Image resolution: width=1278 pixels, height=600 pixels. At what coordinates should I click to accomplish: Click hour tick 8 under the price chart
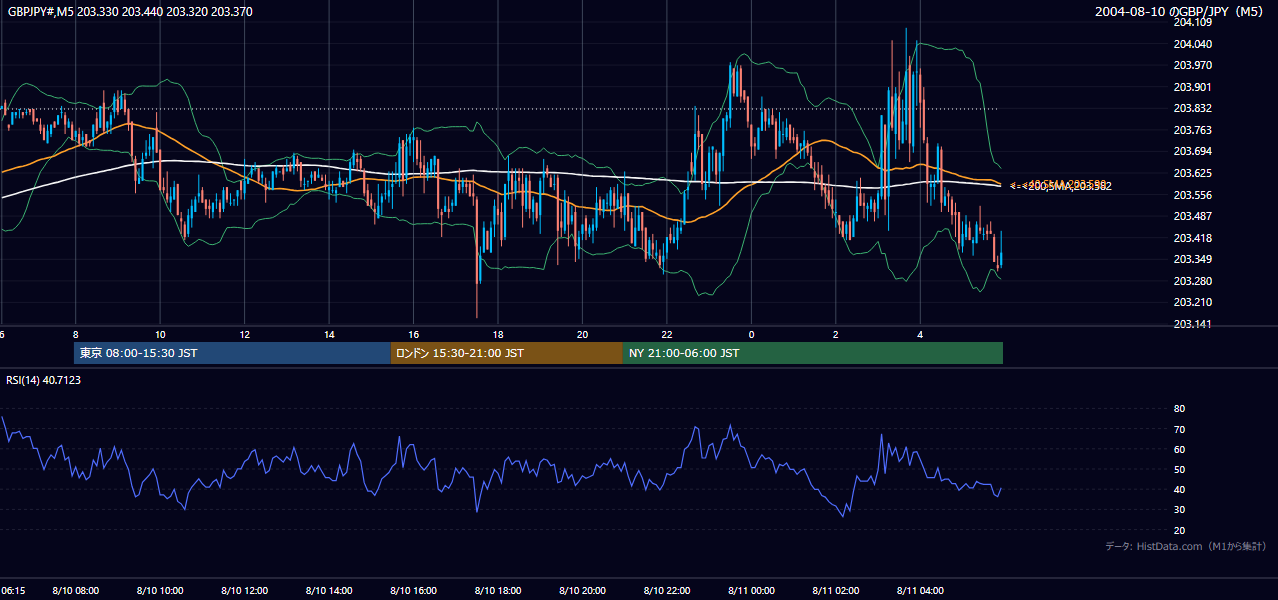click(x=75, y=334)
